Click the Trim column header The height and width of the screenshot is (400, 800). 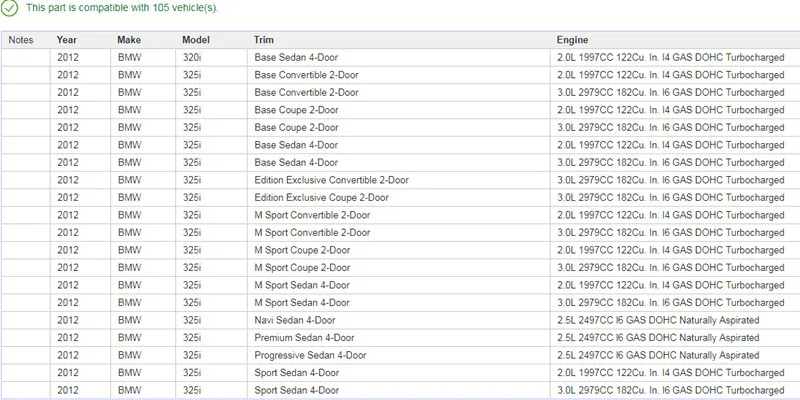coord(264,40)
